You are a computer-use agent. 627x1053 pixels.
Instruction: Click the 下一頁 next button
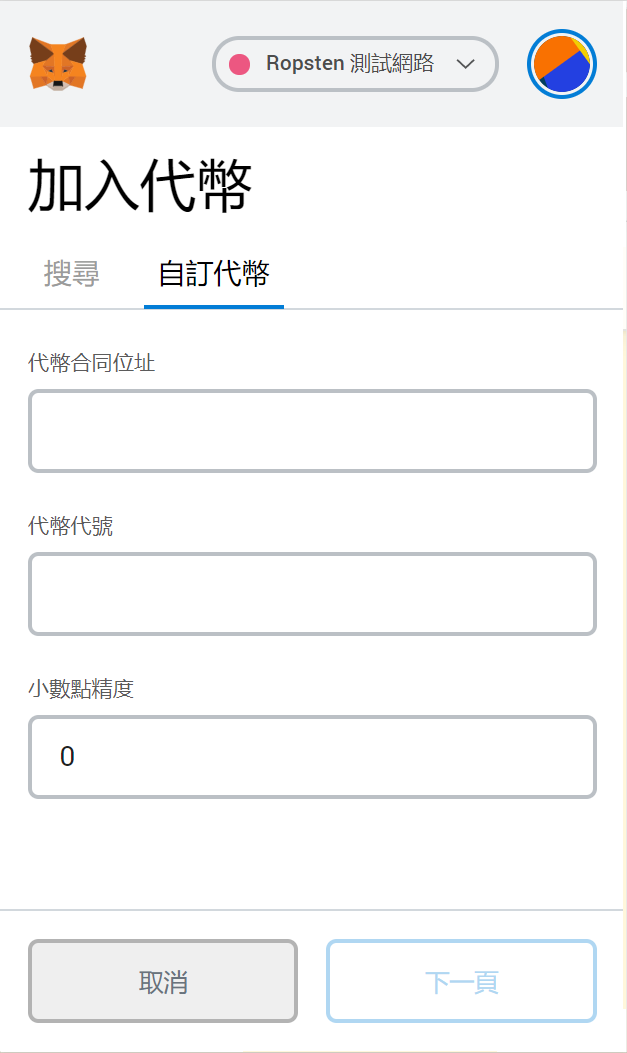461,981
